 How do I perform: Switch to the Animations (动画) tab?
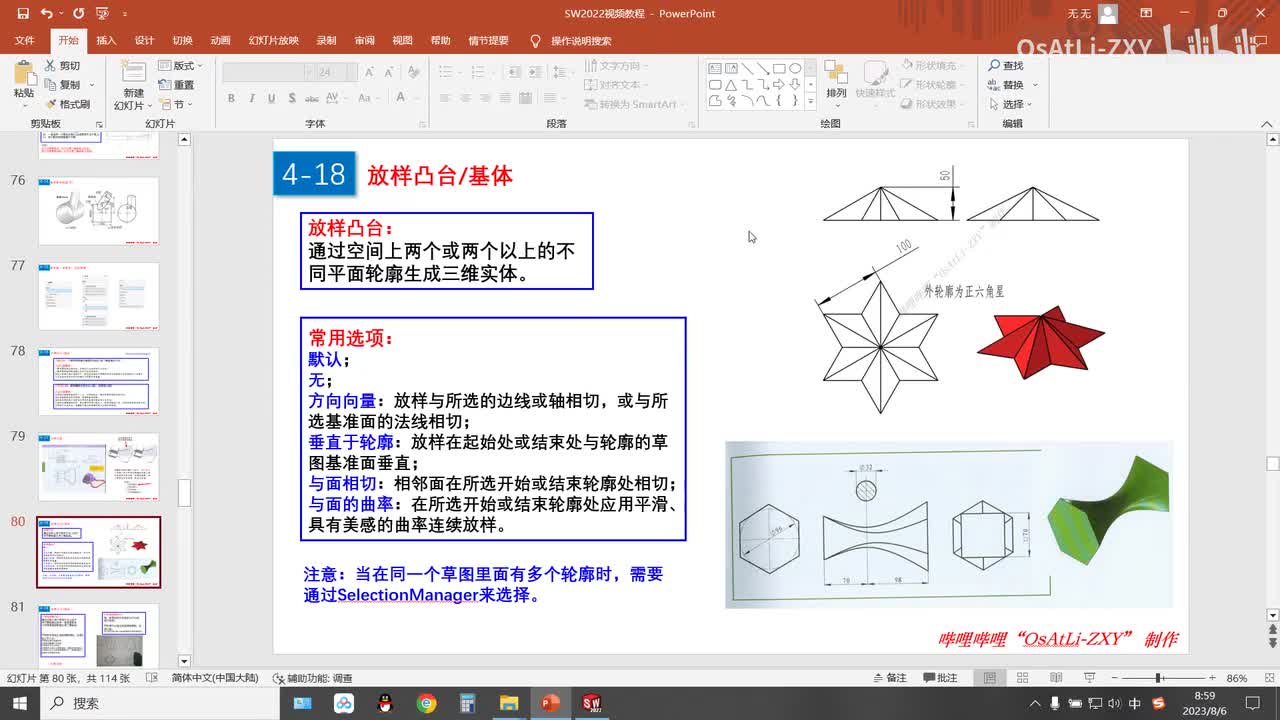click(x=220, y=41)
